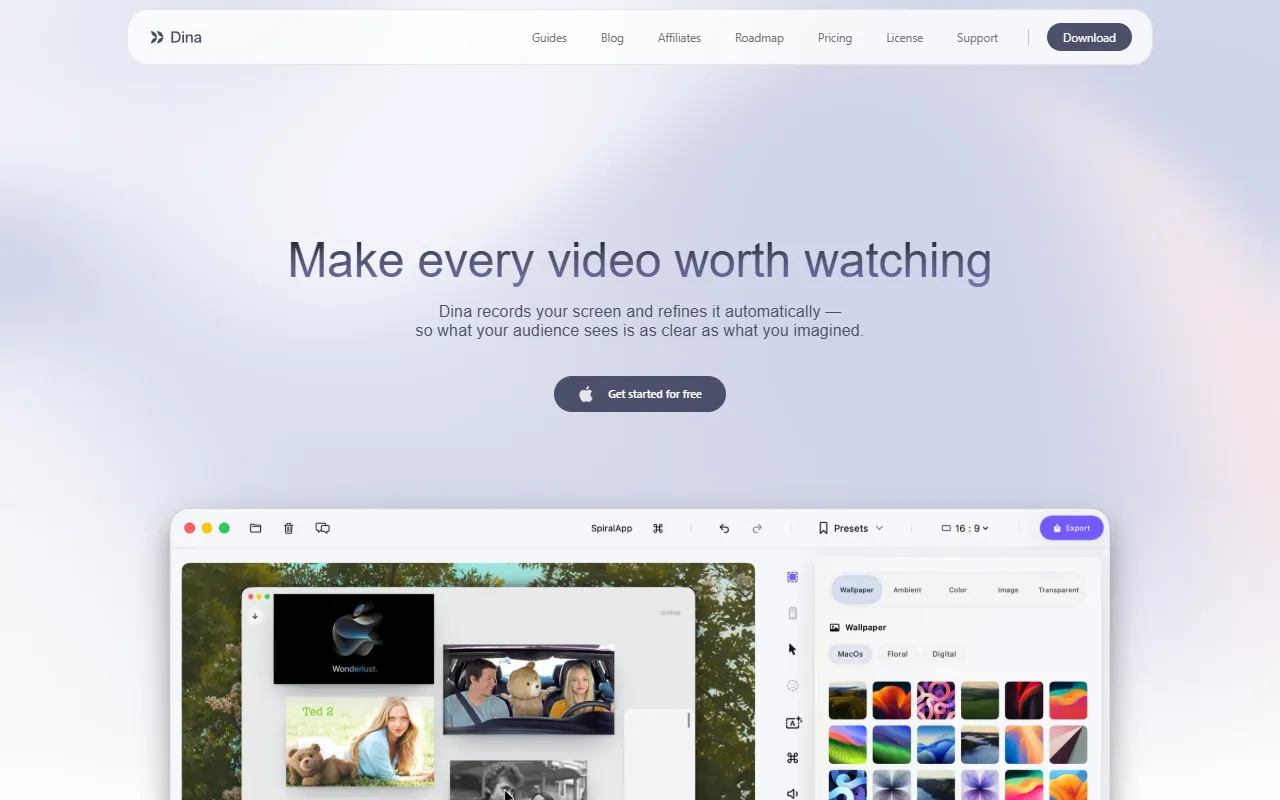Click the trash icon in app toolbar

tap(289, 528)
